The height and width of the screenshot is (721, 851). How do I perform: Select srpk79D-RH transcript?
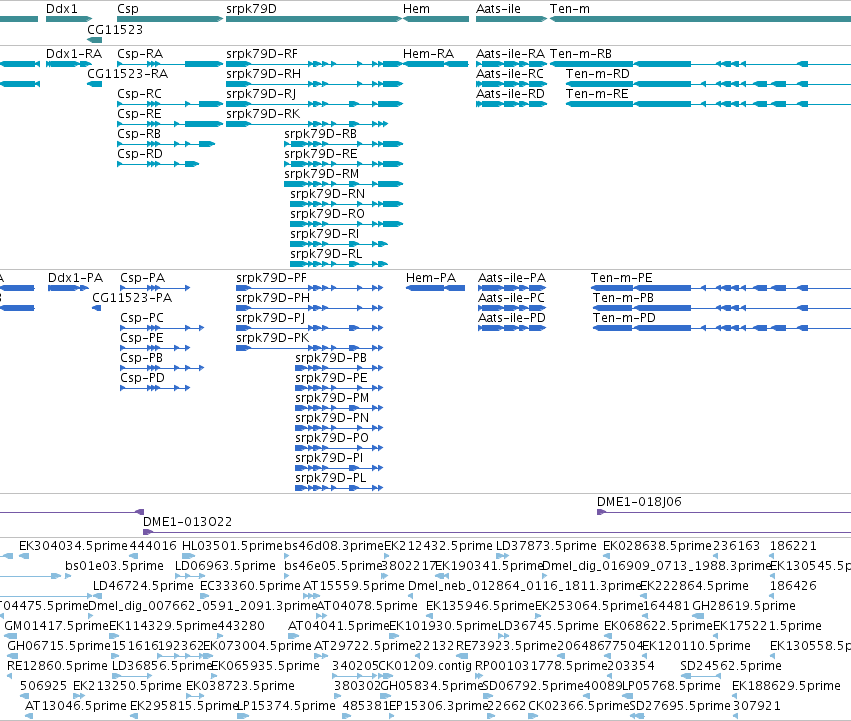(x=314, y=84)
